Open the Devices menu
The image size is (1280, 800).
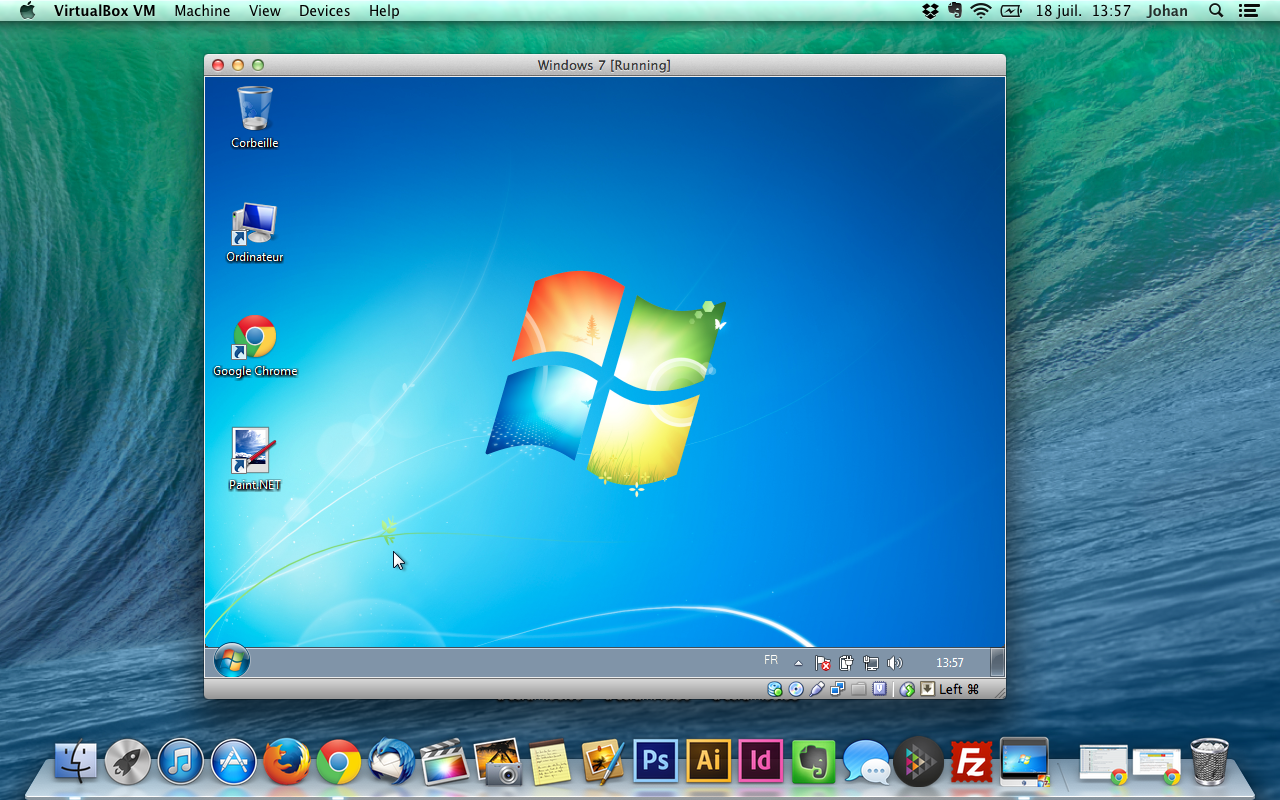(x=325, y=11)
